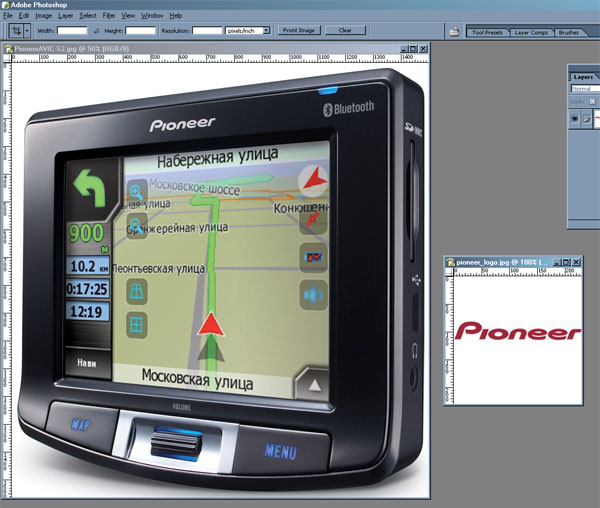
Task: Open the Select menu
Action: tap(88, 16)
